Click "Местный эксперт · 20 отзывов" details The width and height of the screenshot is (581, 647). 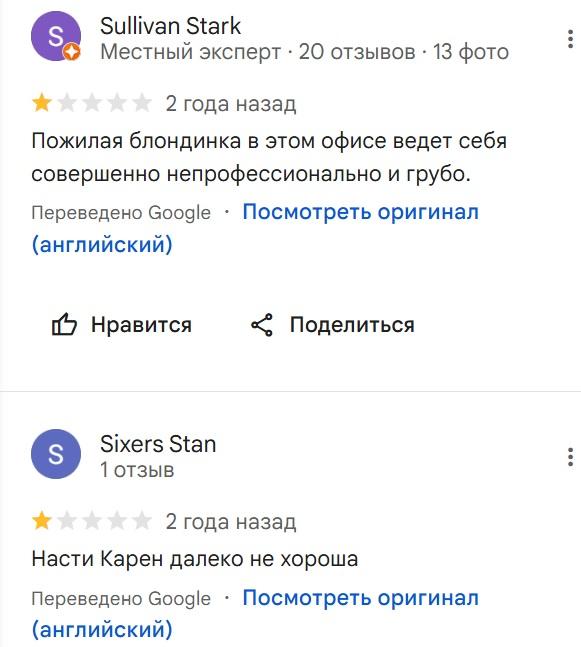[258, 52]
